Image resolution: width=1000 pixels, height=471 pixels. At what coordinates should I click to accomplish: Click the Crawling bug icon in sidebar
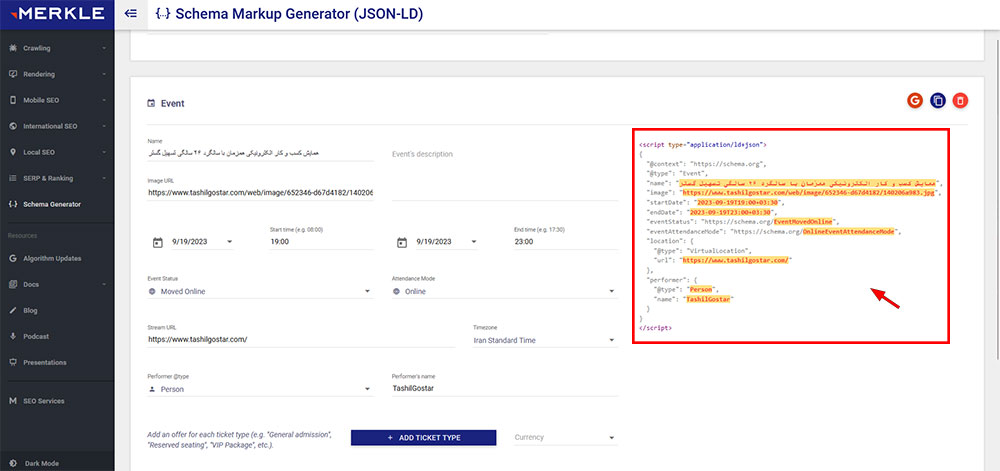pos(13,48)
